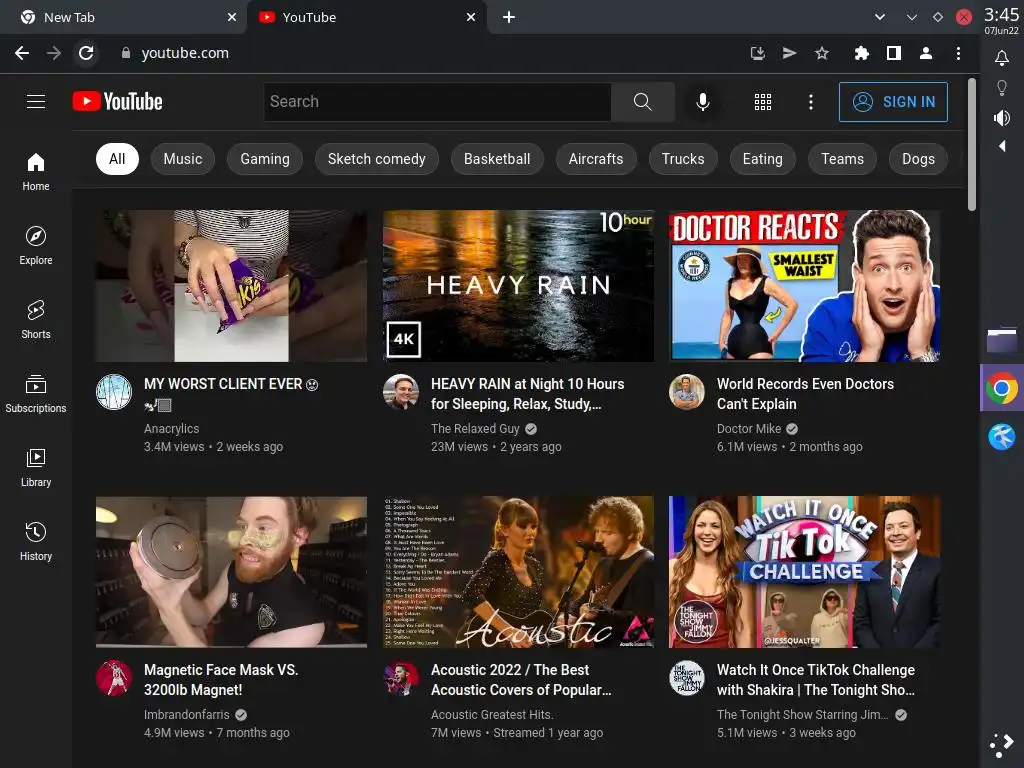Click the share page icon

pyautogui.click(x=790, y=53)
